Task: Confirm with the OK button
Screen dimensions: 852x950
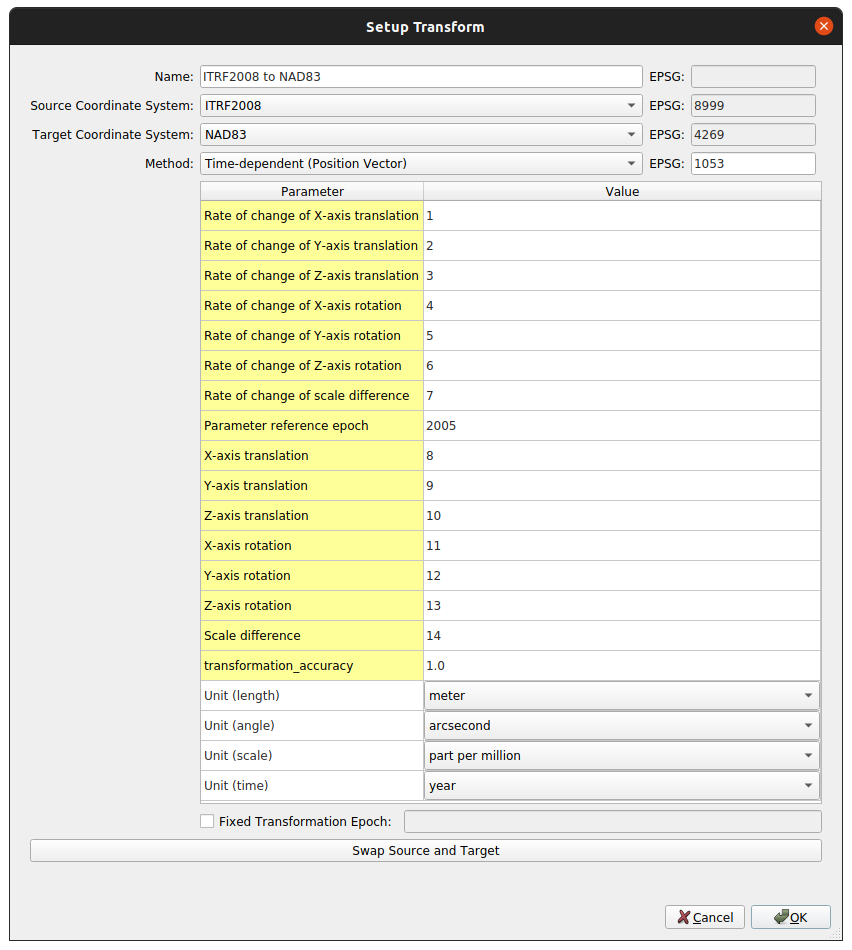Action: tap(791, 917)
